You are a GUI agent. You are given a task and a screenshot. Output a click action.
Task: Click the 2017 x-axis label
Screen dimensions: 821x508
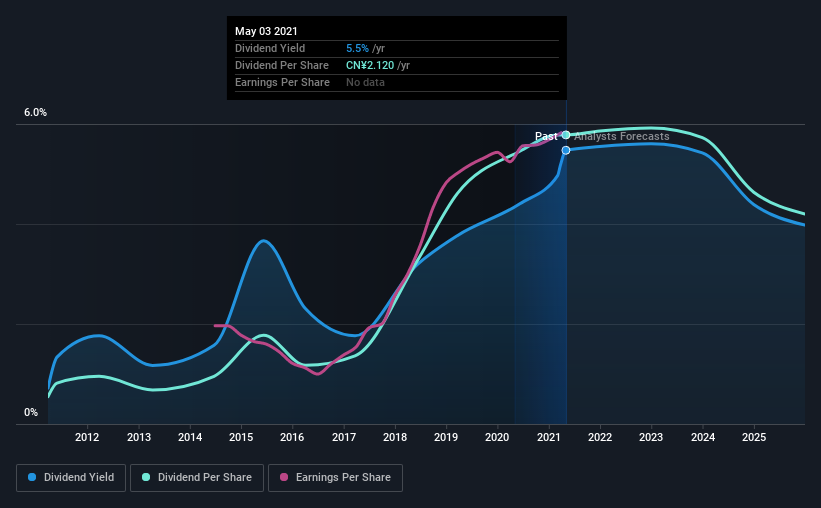[x=344, y=437]
